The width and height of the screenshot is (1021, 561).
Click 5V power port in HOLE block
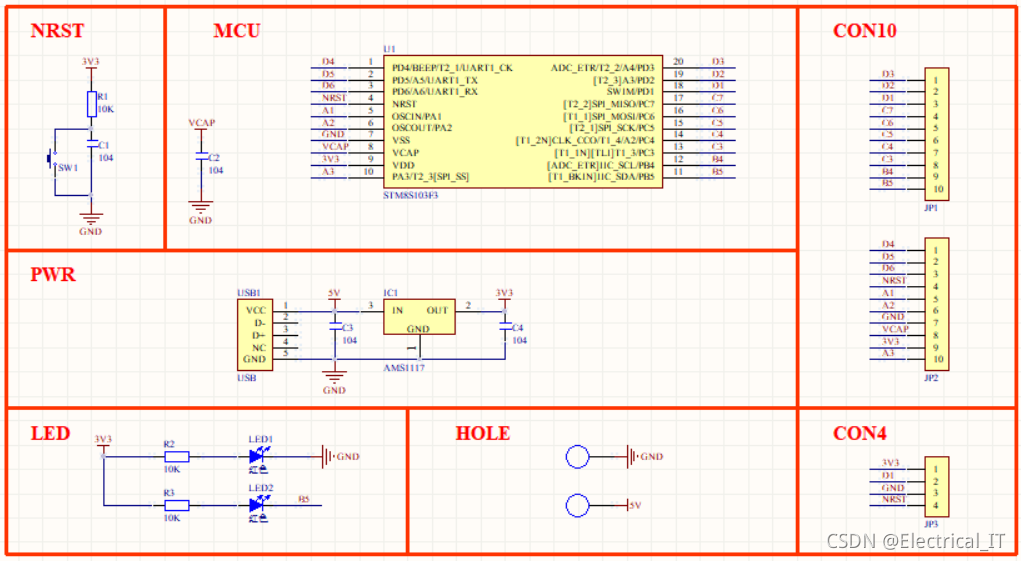coord(634,505)
